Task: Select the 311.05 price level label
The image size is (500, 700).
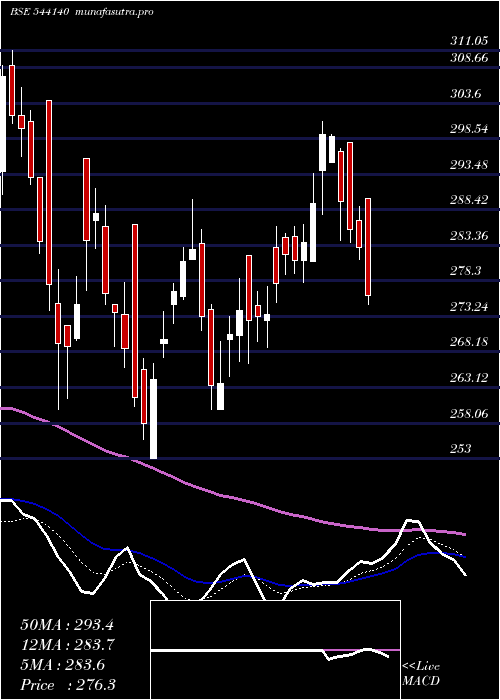Action: pyautogui.click(x=469, y=42)
